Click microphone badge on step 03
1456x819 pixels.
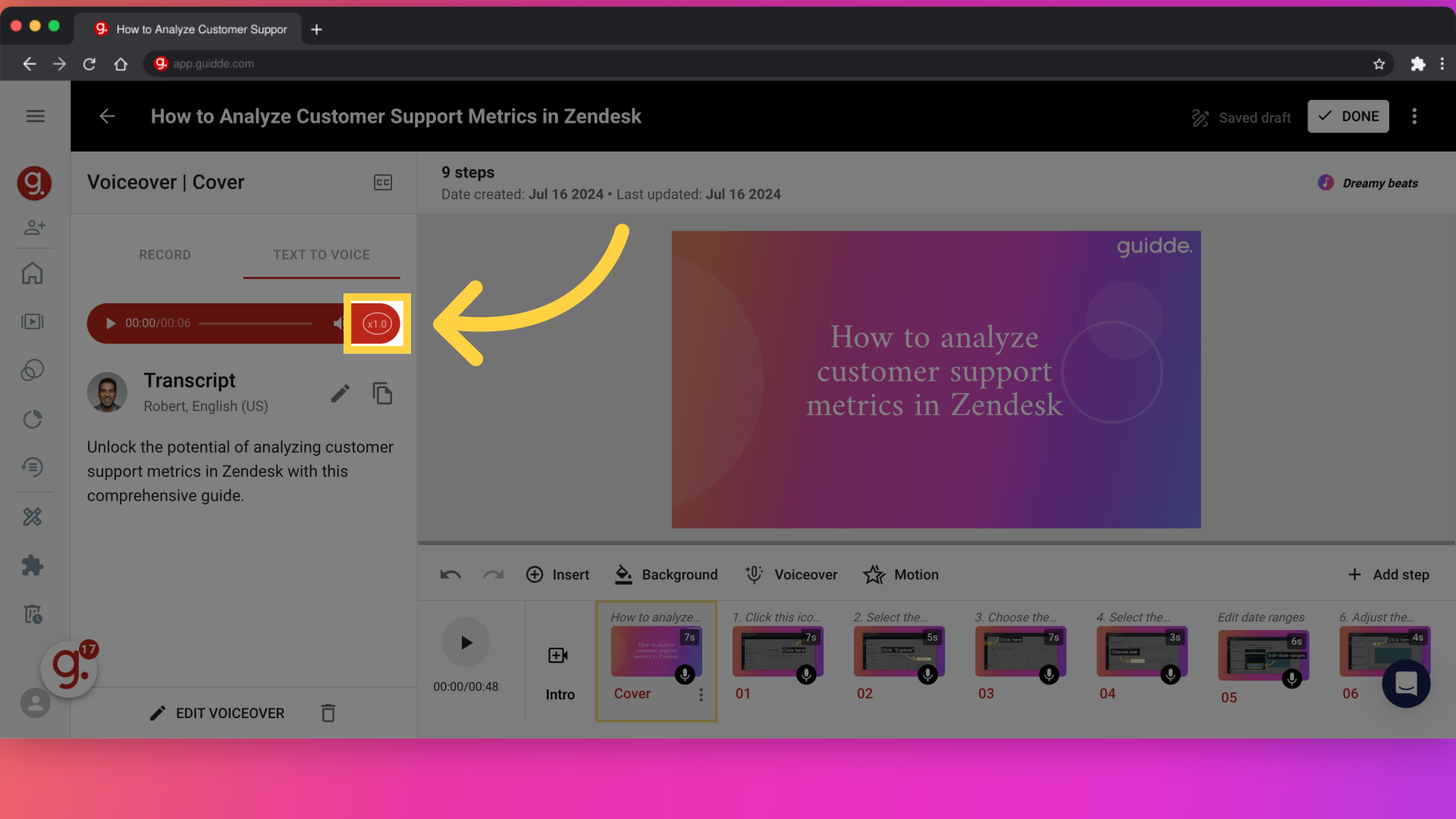coord(1049,674)
